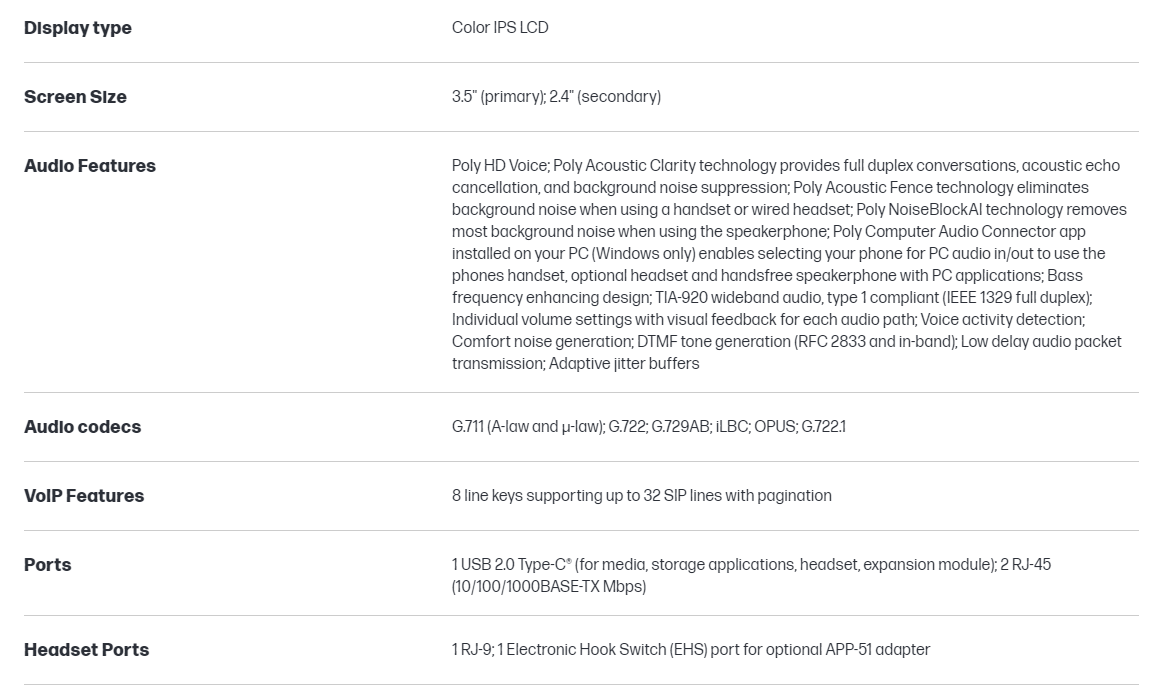Click the "OPUS" codec entry
The height and width of the screenshot is (690, 1168).
pyautogui.click(x=775, y=427)
